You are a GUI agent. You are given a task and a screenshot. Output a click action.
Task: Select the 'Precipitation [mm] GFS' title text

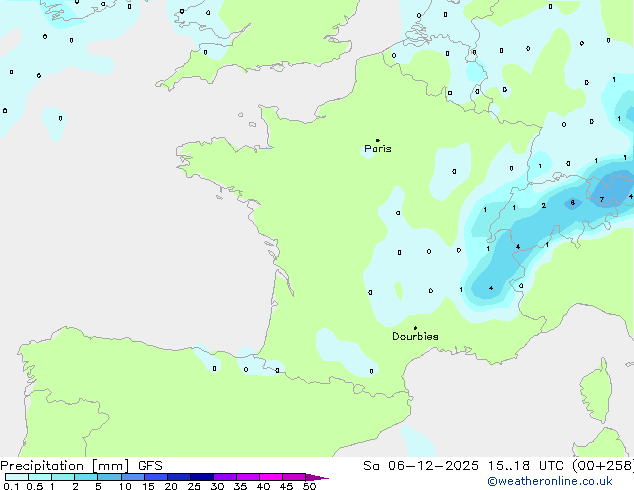[81, 466]
